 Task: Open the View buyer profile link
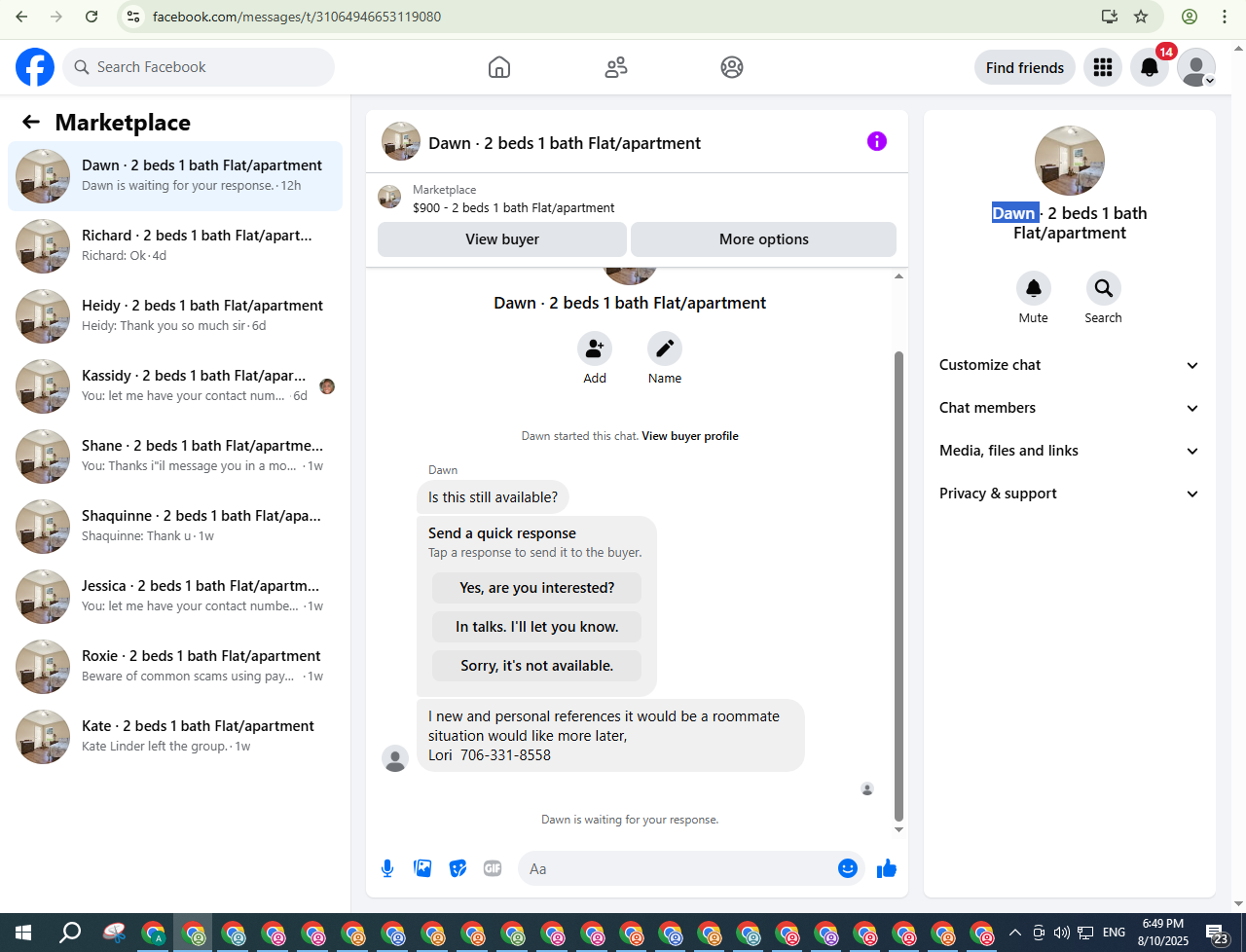(x=690, y=436)
